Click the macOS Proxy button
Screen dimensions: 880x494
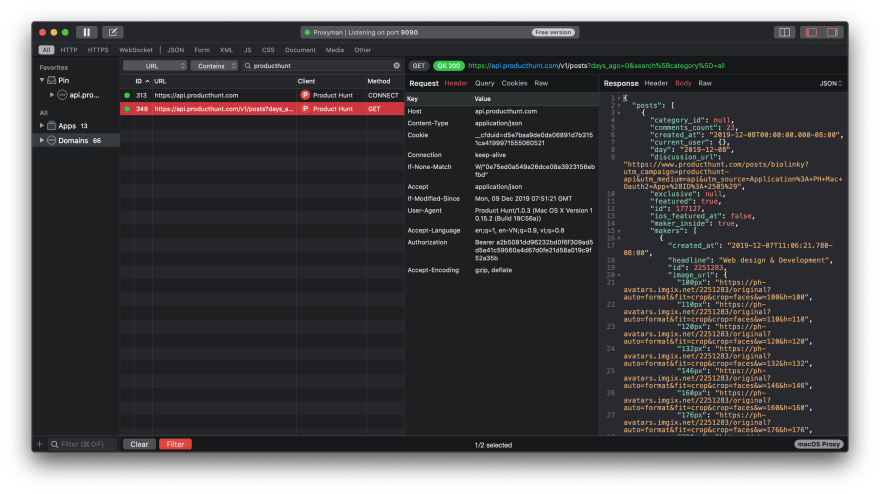(819, 444)
